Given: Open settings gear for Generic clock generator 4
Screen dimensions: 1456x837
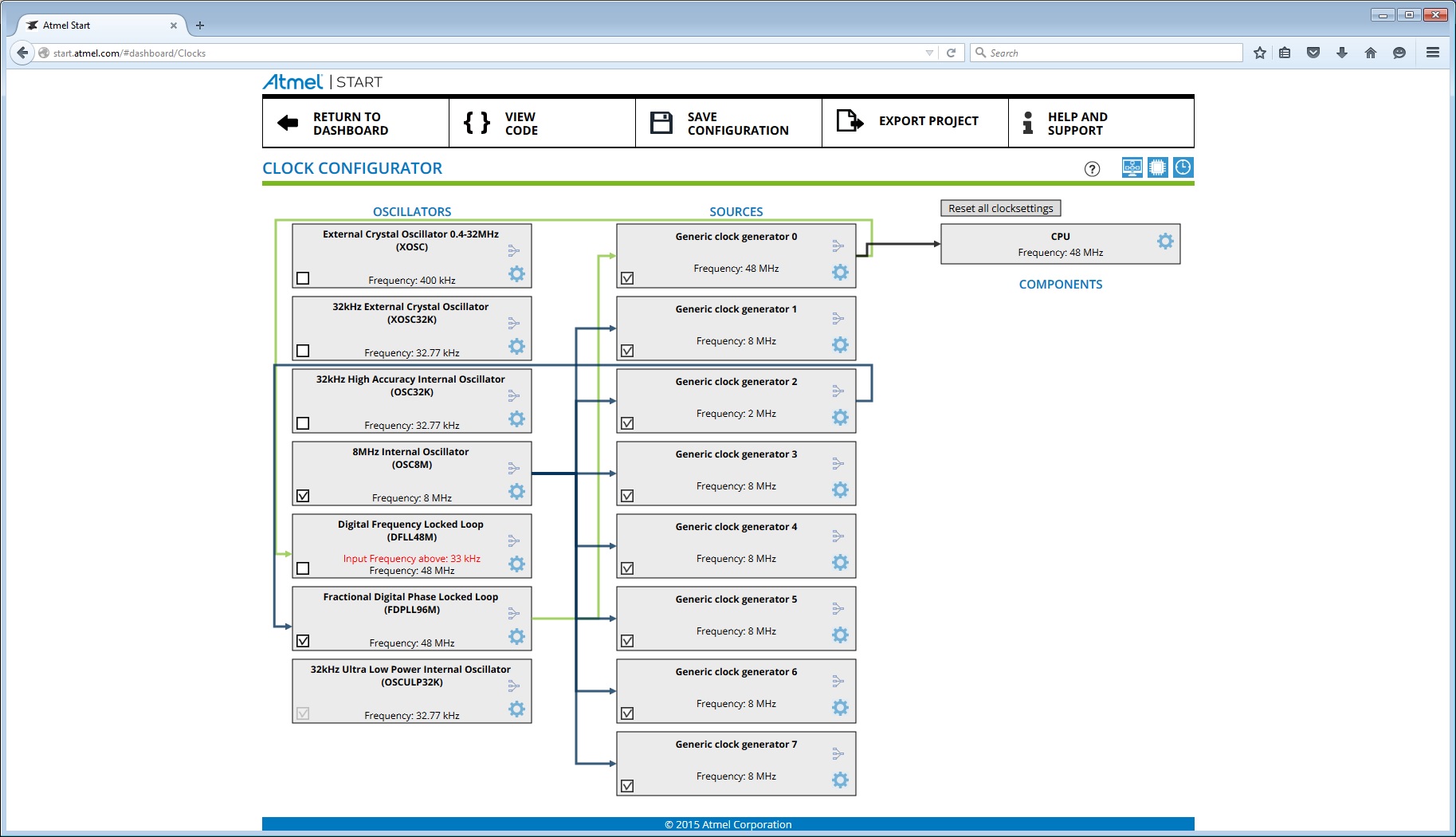Looking at the screenshot, I should [841, 563].
